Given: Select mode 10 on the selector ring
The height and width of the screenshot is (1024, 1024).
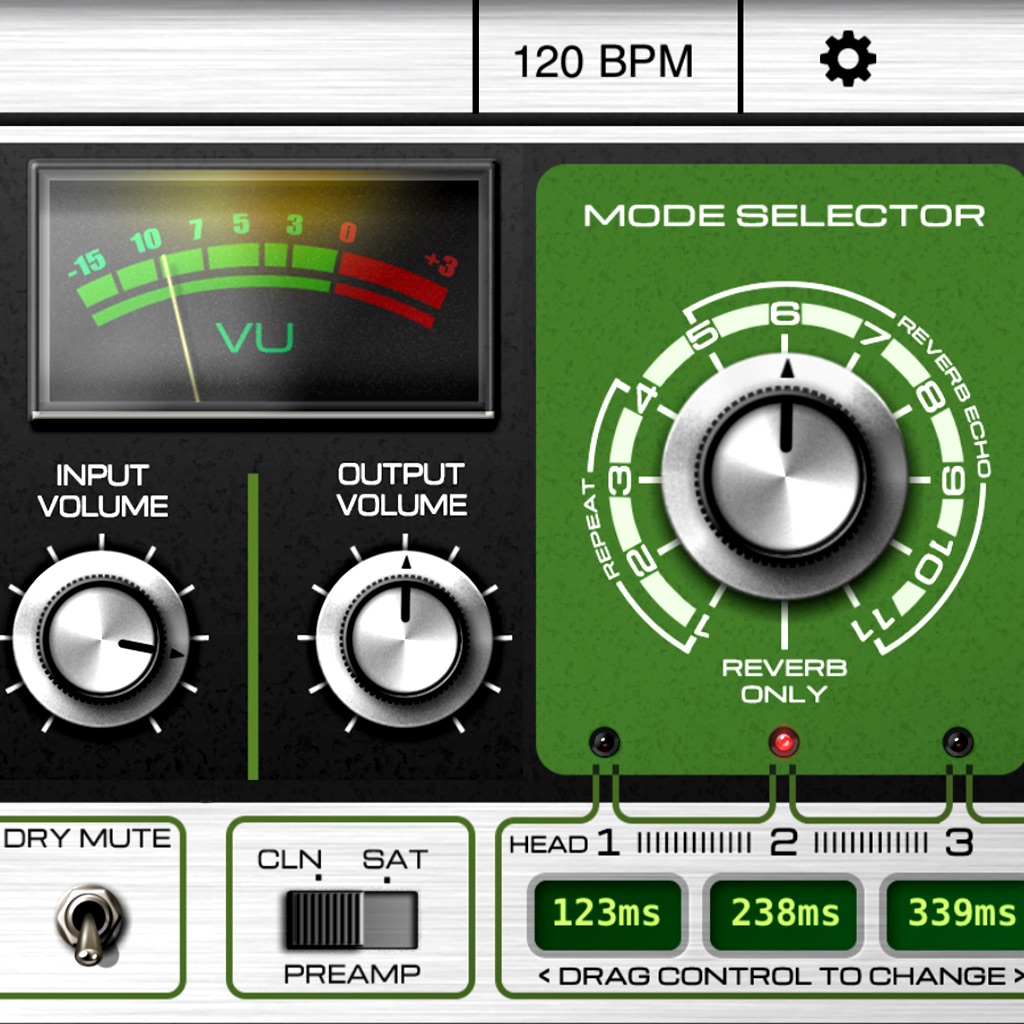Looking at the screenshot, I should pos(933,560).
